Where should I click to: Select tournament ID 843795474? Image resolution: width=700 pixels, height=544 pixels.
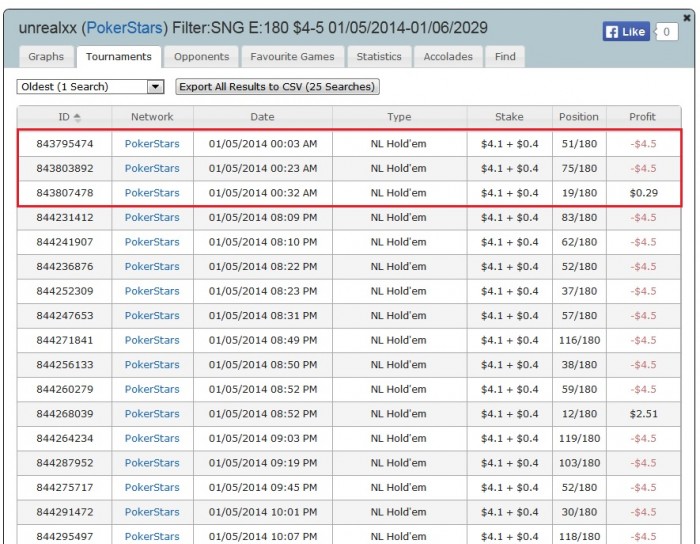[x=65, y=144]
